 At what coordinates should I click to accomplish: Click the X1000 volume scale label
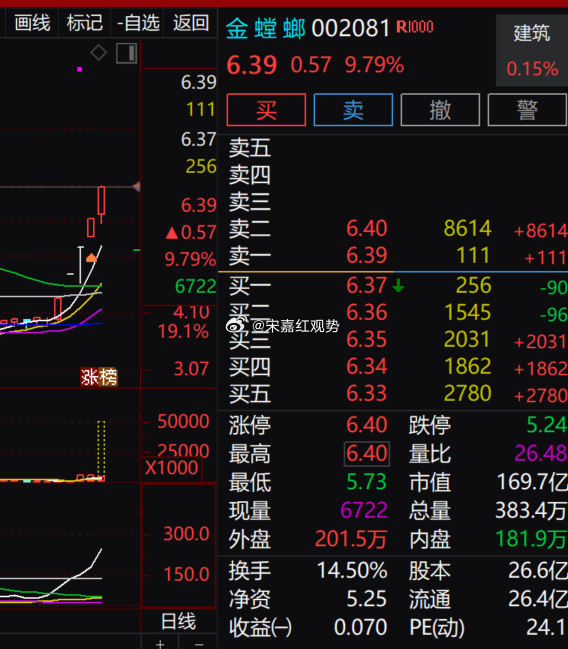171,468
